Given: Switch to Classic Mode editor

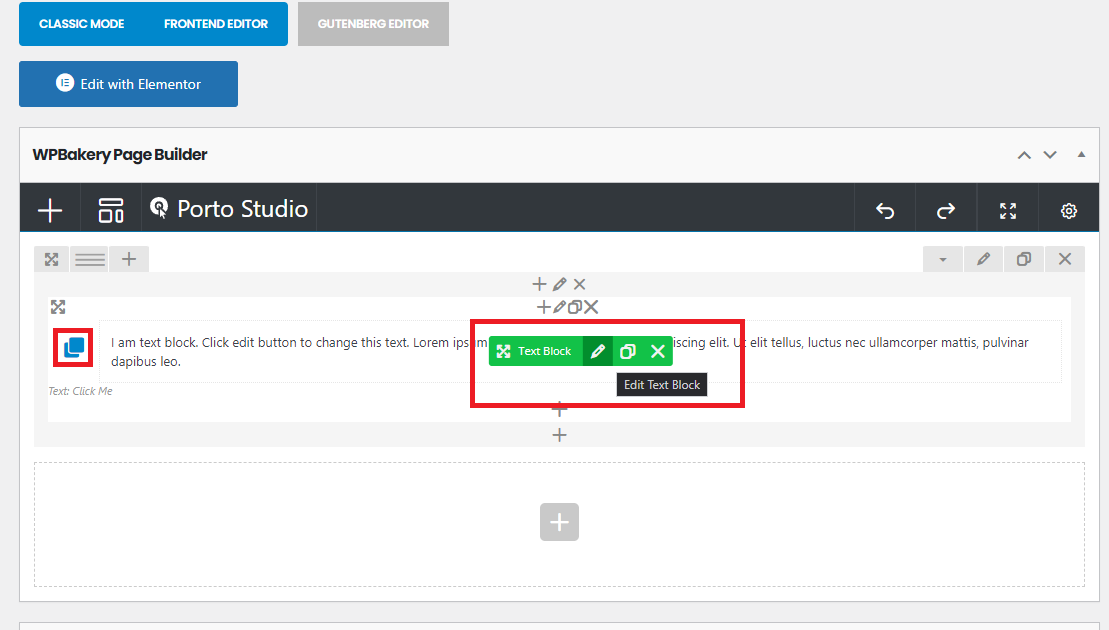Looking at the screenshot, I should coord(81,24).
